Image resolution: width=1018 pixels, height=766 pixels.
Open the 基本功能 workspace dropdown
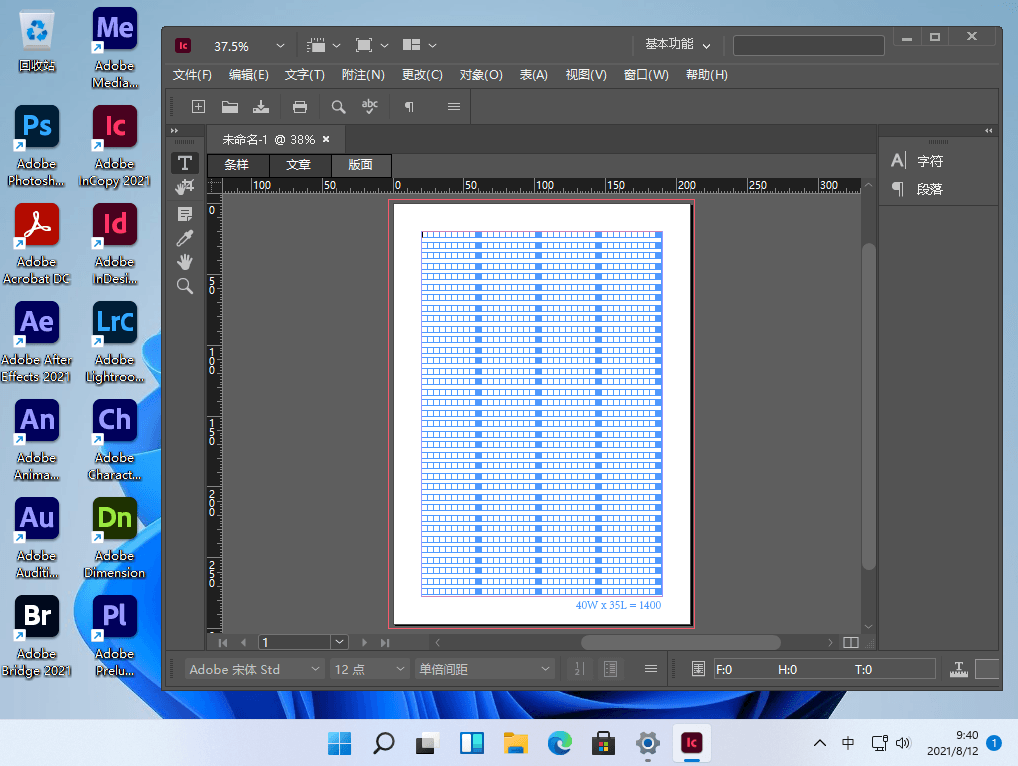click(x=677, y=44)
